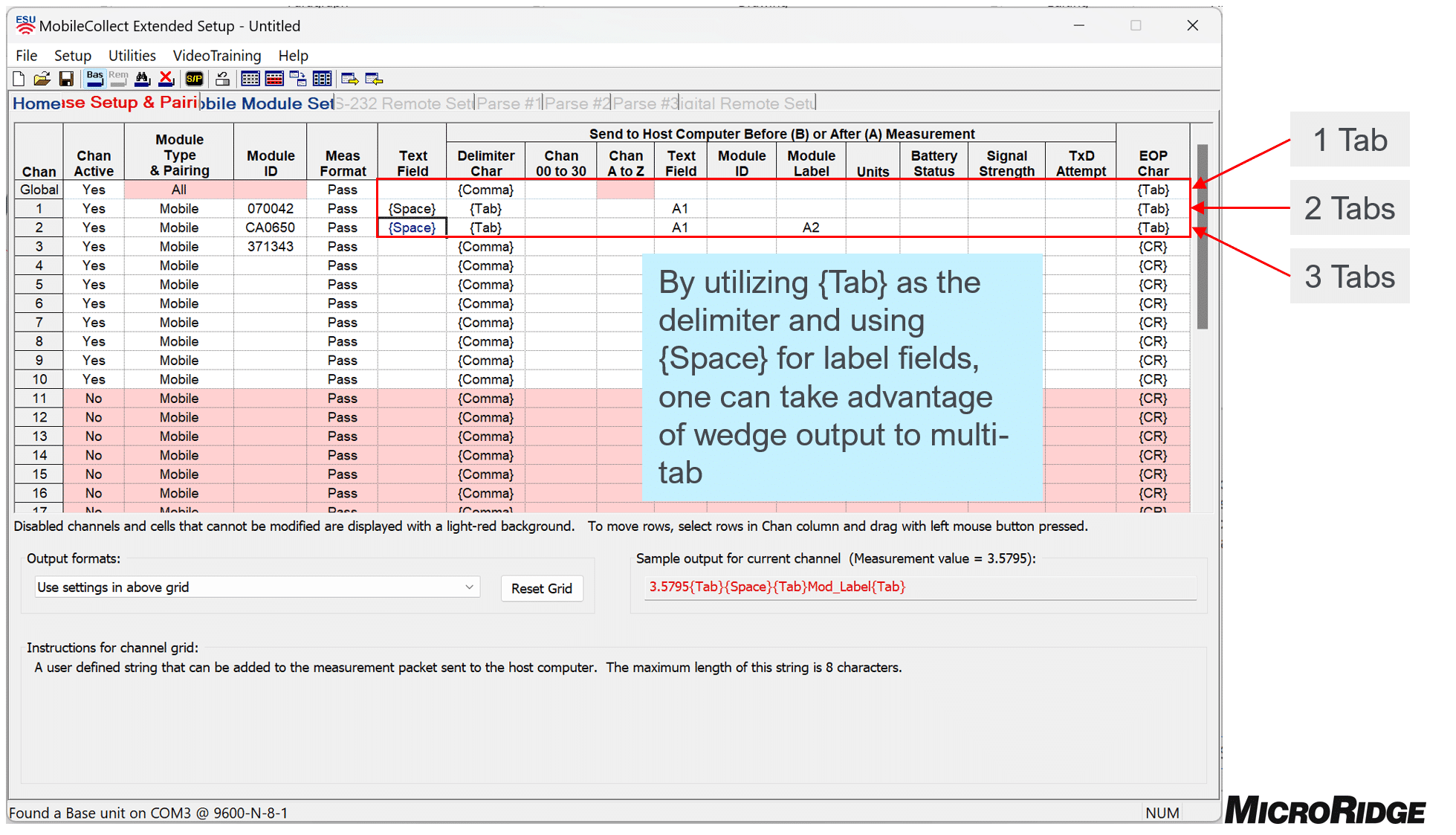Select the Bas (Base) toolbar icon
The width and height of the screenshot is (1456, 835).
click(94, 79)
